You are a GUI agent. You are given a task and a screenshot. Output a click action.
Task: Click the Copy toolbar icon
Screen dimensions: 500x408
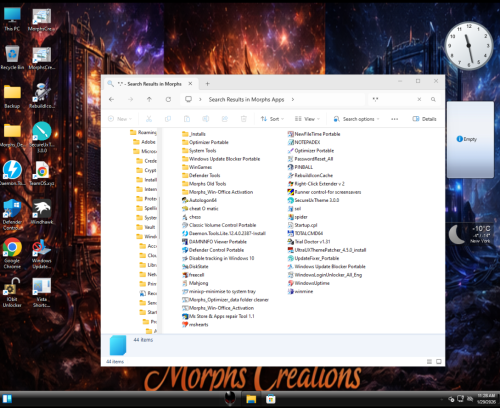point(168,119)
